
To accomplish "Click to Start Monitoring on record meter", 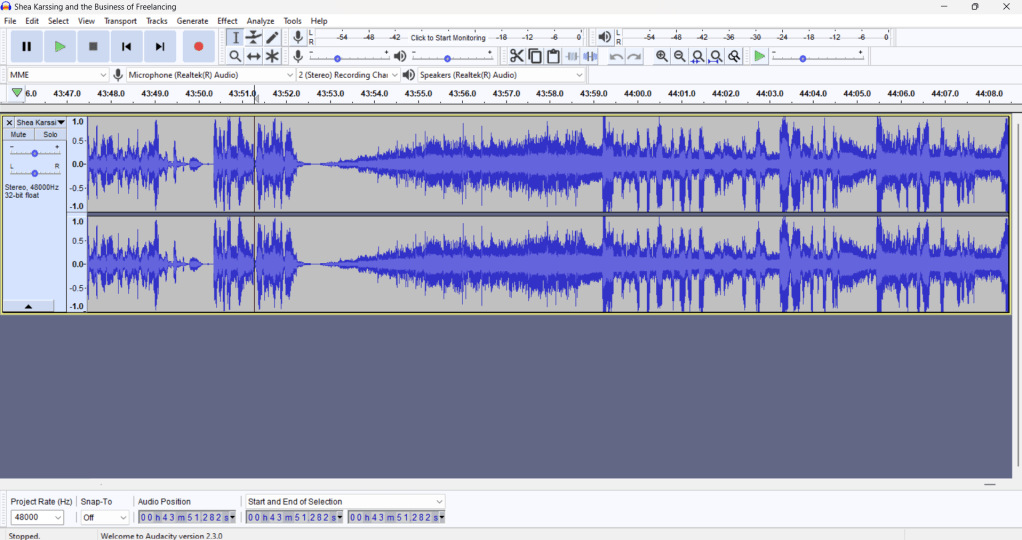I will click(448, 38).
